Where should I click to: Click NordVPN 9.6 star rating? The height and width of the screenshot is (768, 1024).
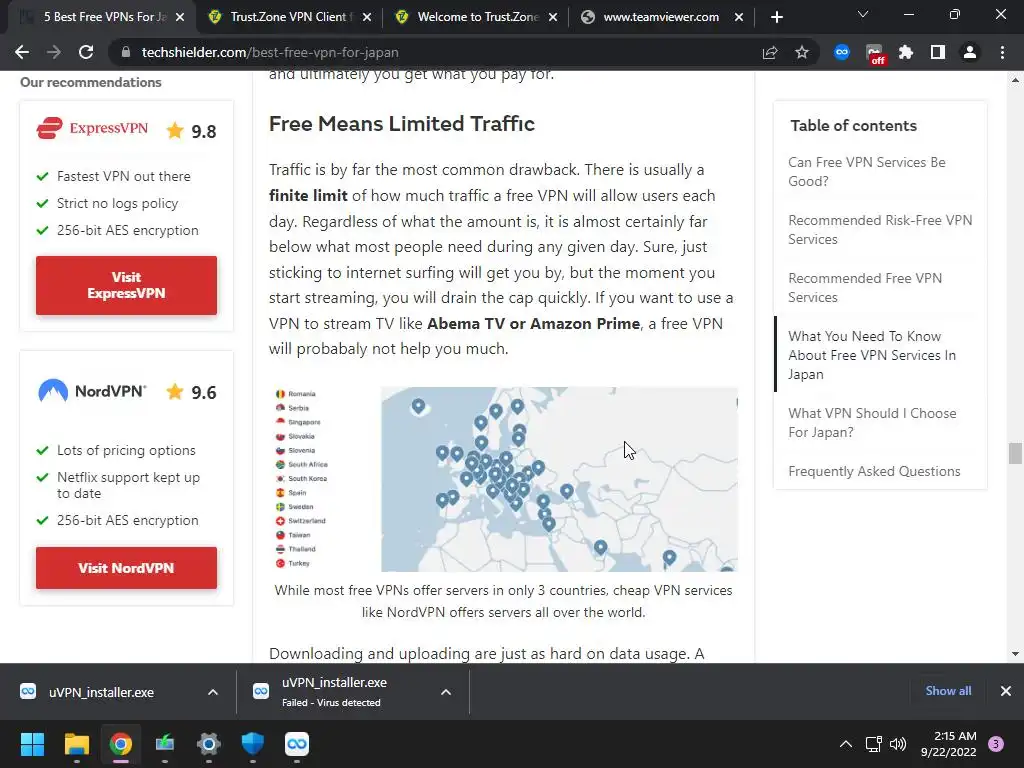point(191,392)
